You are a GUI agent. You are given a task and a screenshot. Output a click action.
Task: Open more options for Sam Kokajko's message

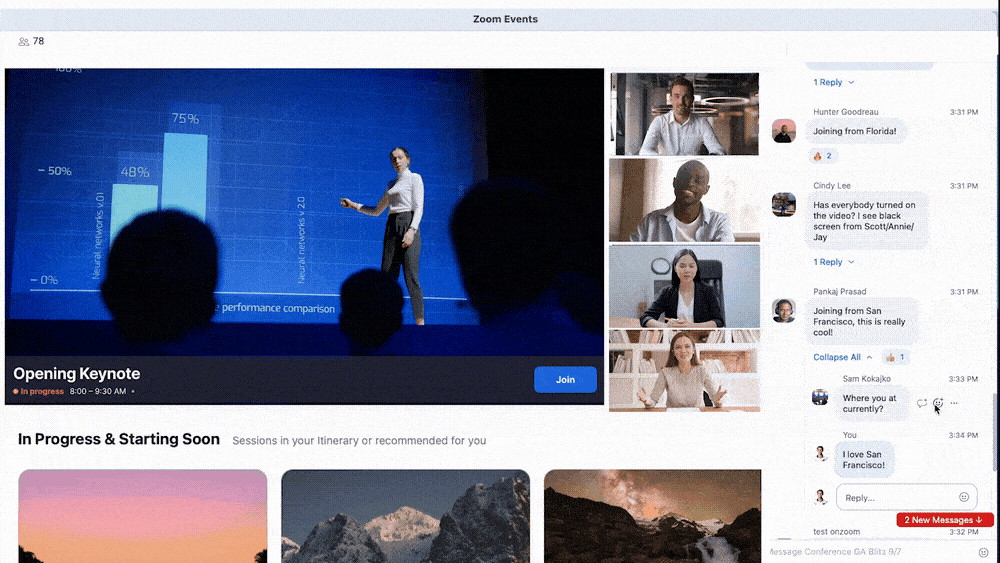coord(954,403)
